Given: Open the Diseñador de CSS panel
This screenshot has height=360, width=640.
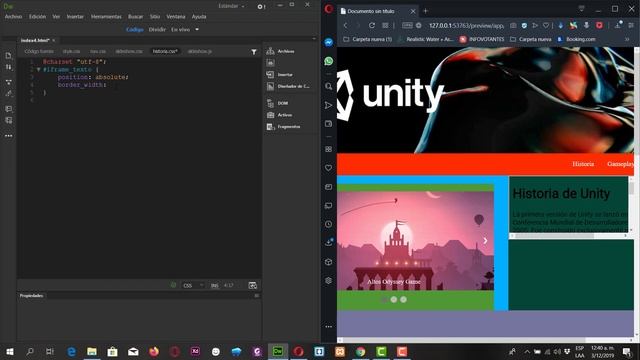Looking at the screenshot, I should (x=288, y=87).
